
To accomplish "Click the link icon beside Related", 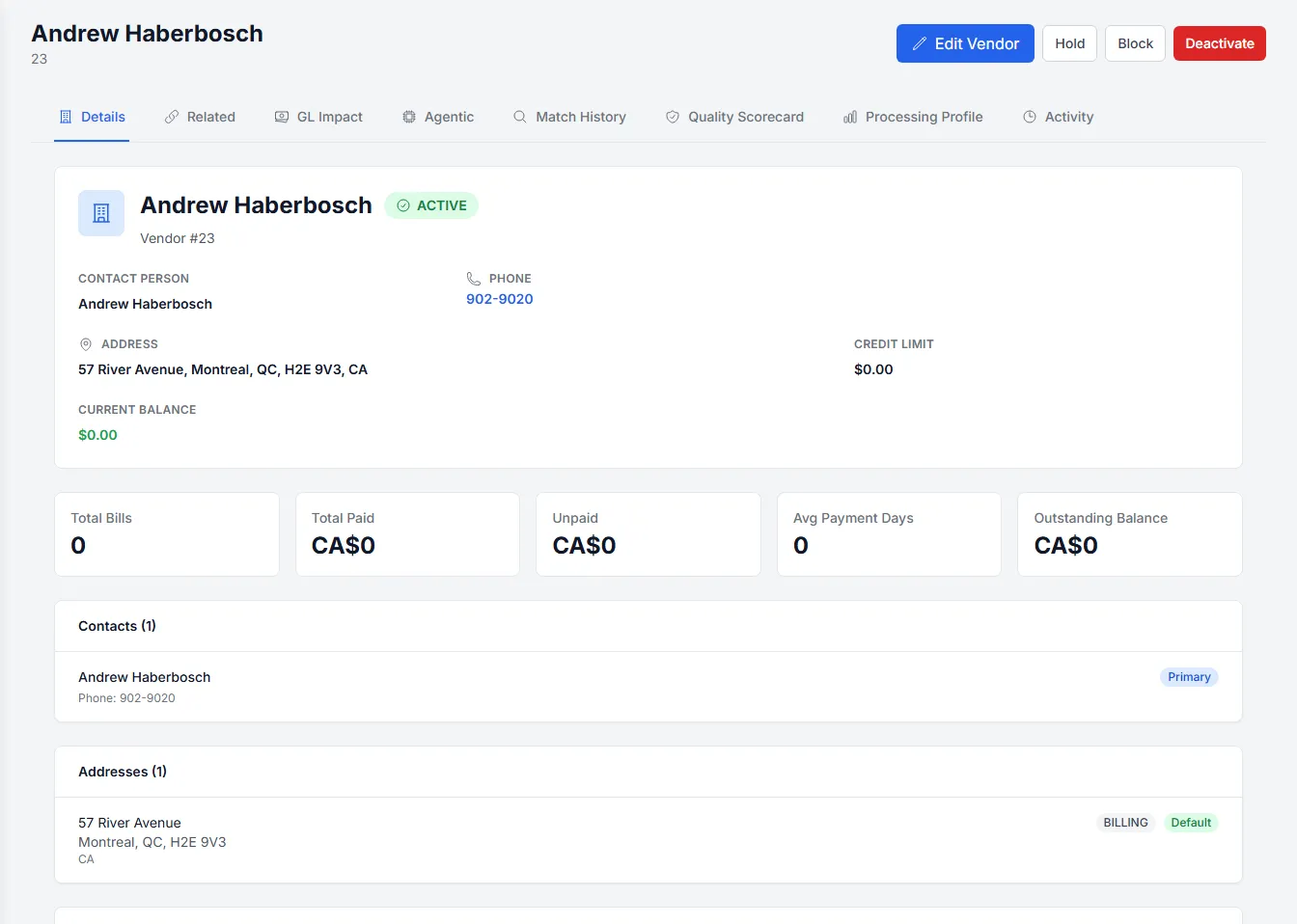I will pyautogui.click(x=172, y=117).
